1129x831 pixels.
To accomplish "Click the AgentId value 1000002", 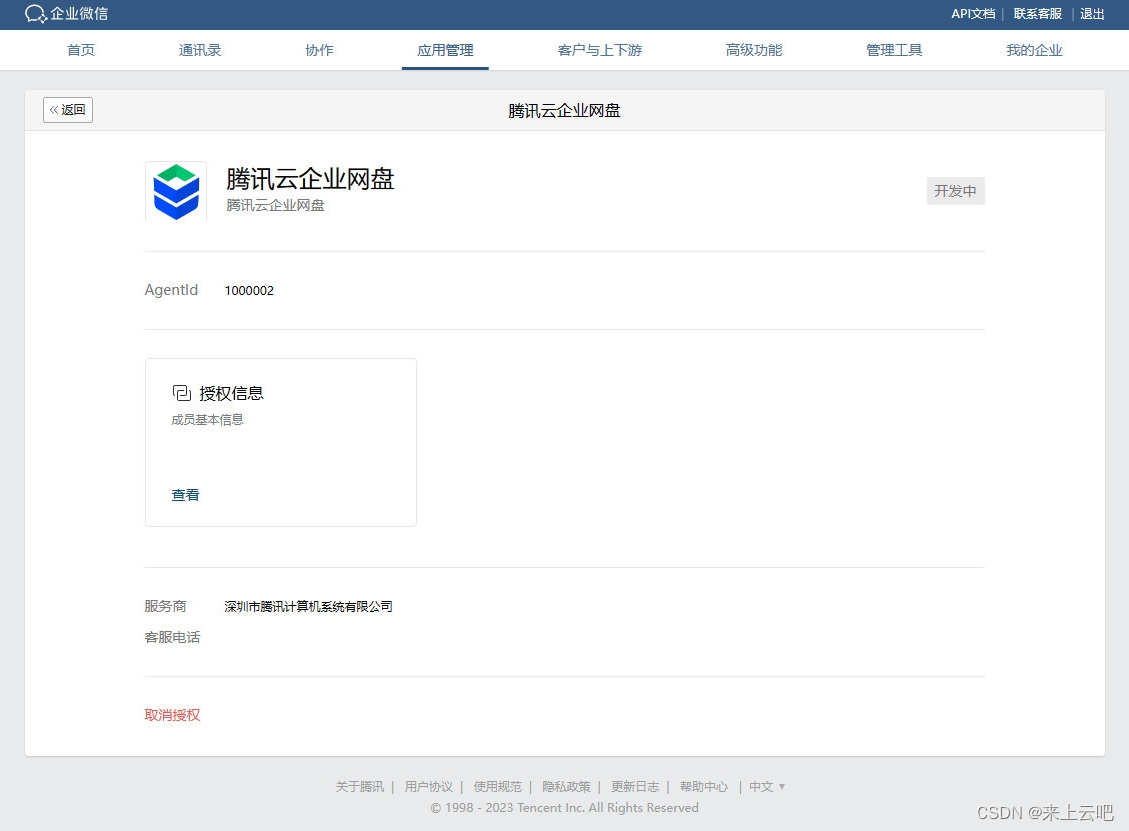I will tap(249, 290).
